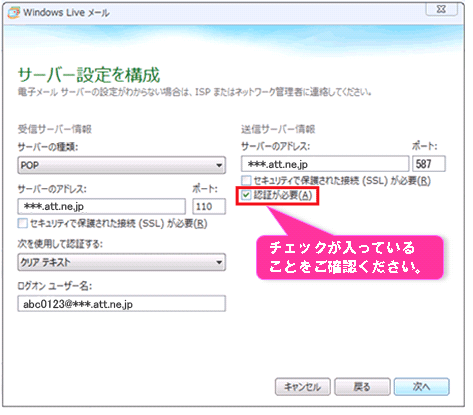Click the Windows Live Mail title icon
The image size is (473, 415).
pyautogui.click(x=13, y=12)
